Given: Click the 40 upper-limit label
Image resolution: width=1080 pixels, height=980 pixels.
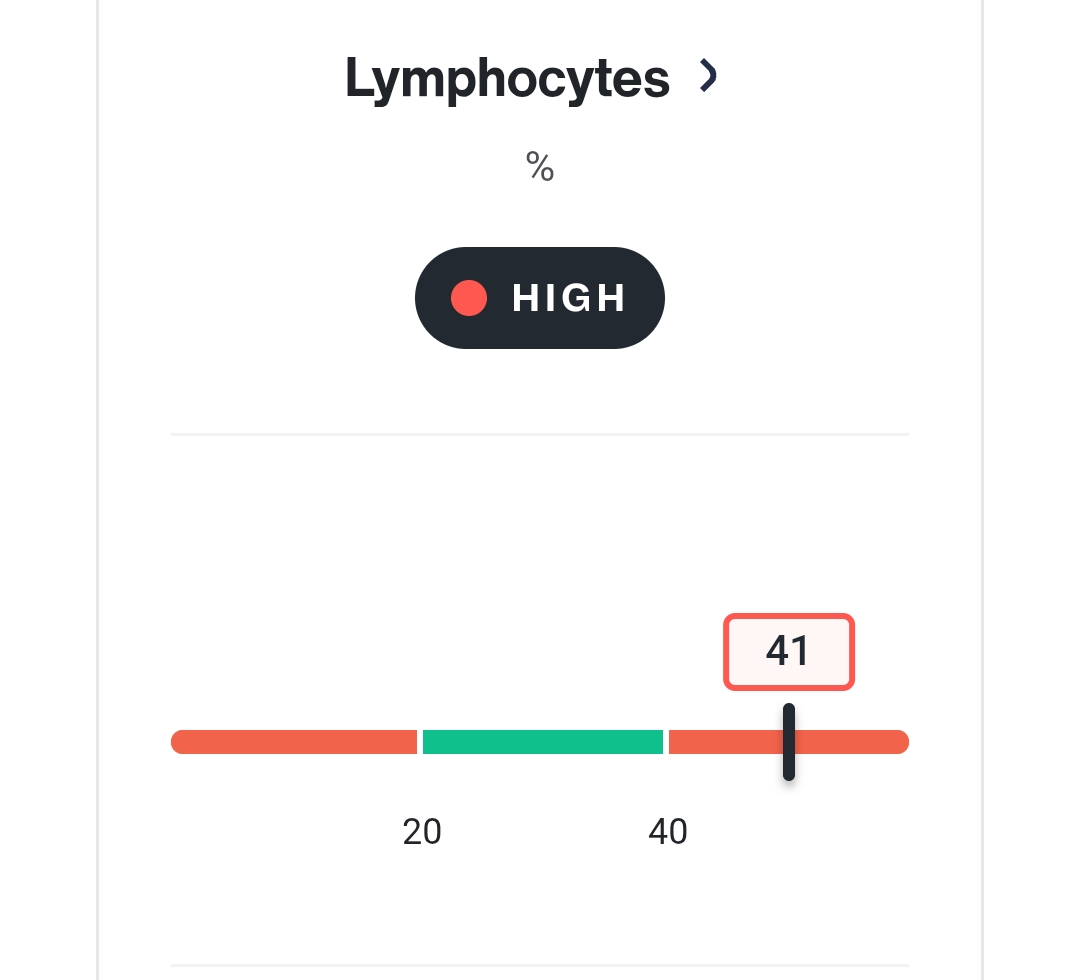Looking at the screenshot, I should (667, 831).
